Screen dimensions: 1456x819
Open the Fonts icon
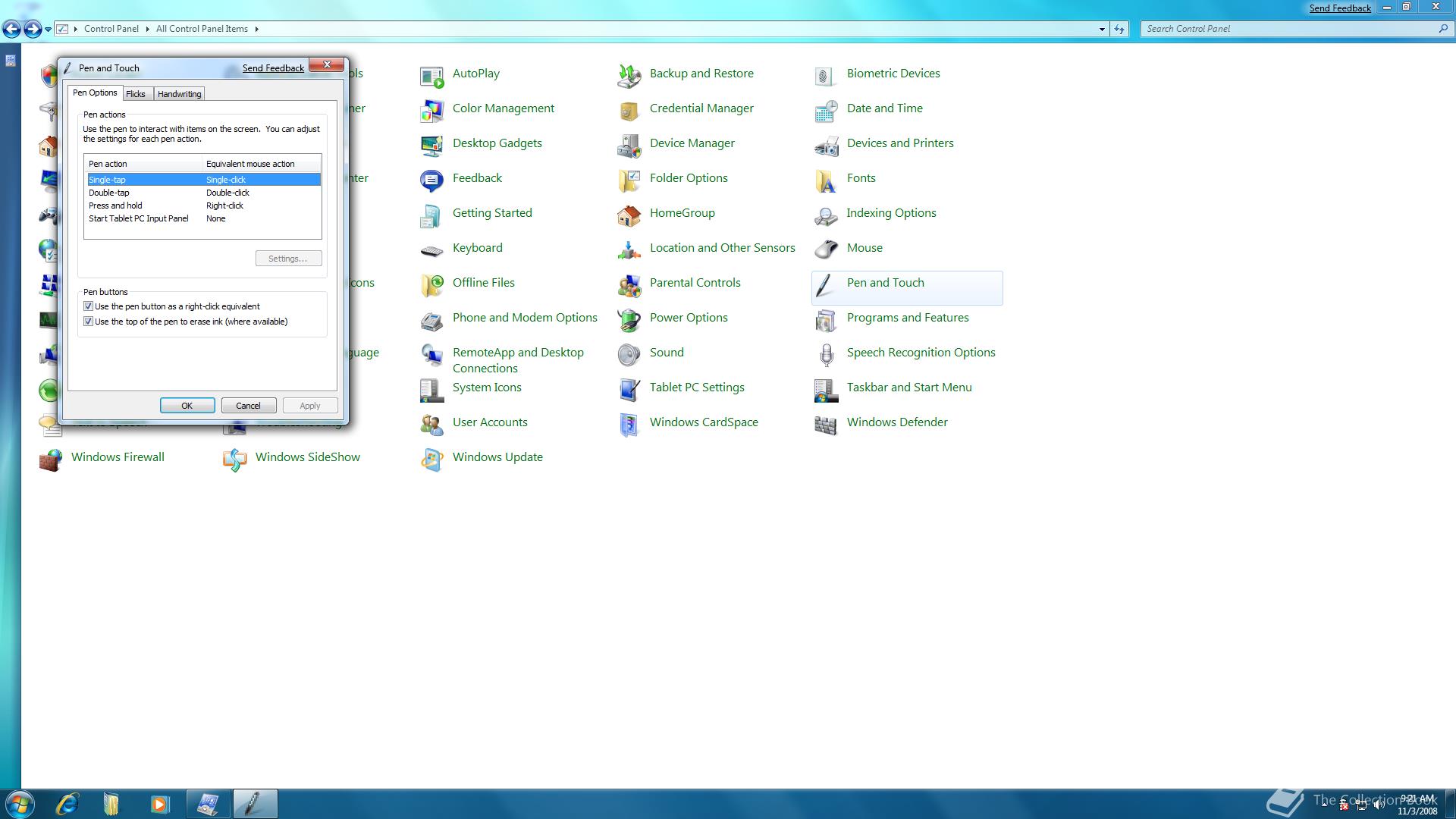coord(826,181)
